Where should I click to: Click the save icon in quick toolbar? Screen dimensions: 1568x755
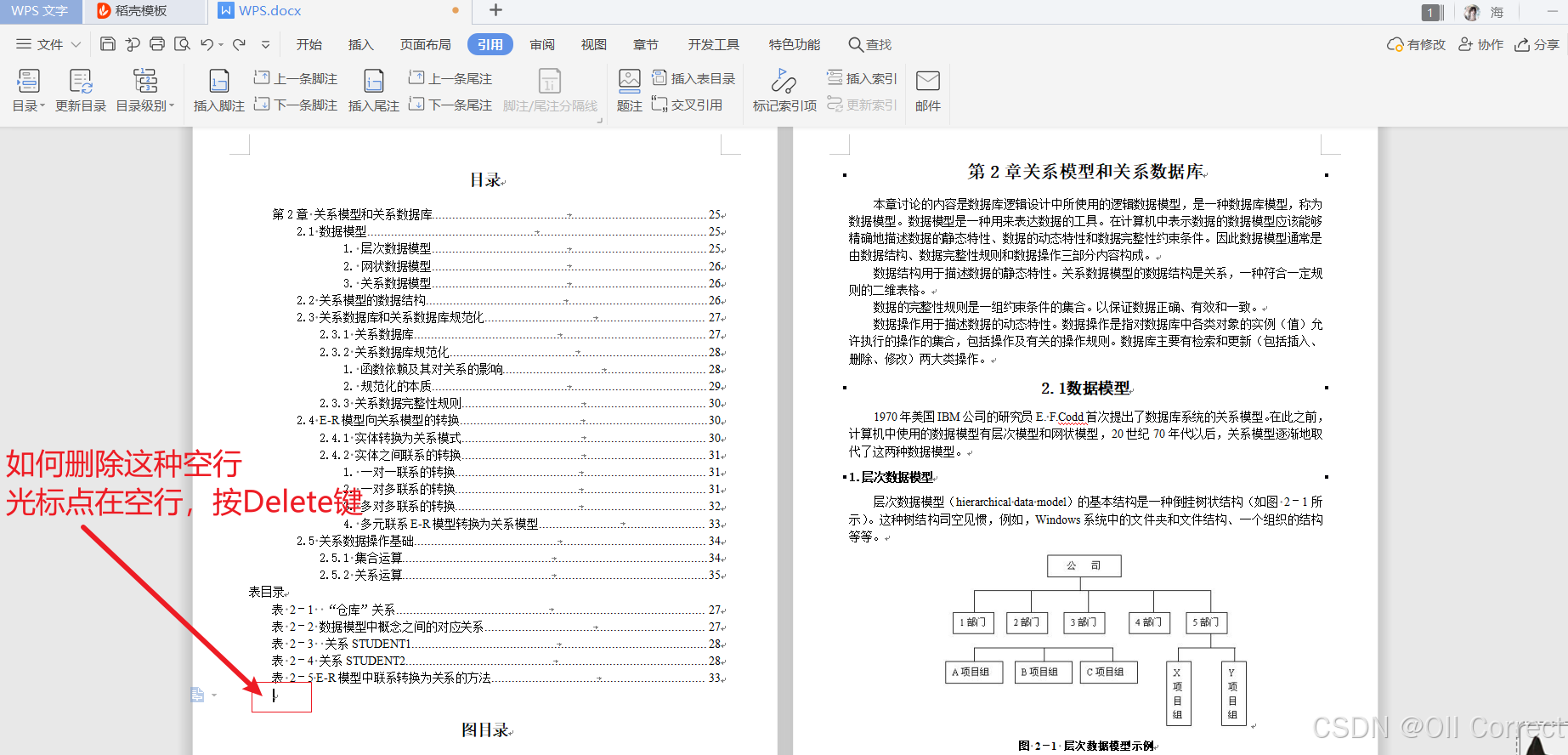[108, 44]
